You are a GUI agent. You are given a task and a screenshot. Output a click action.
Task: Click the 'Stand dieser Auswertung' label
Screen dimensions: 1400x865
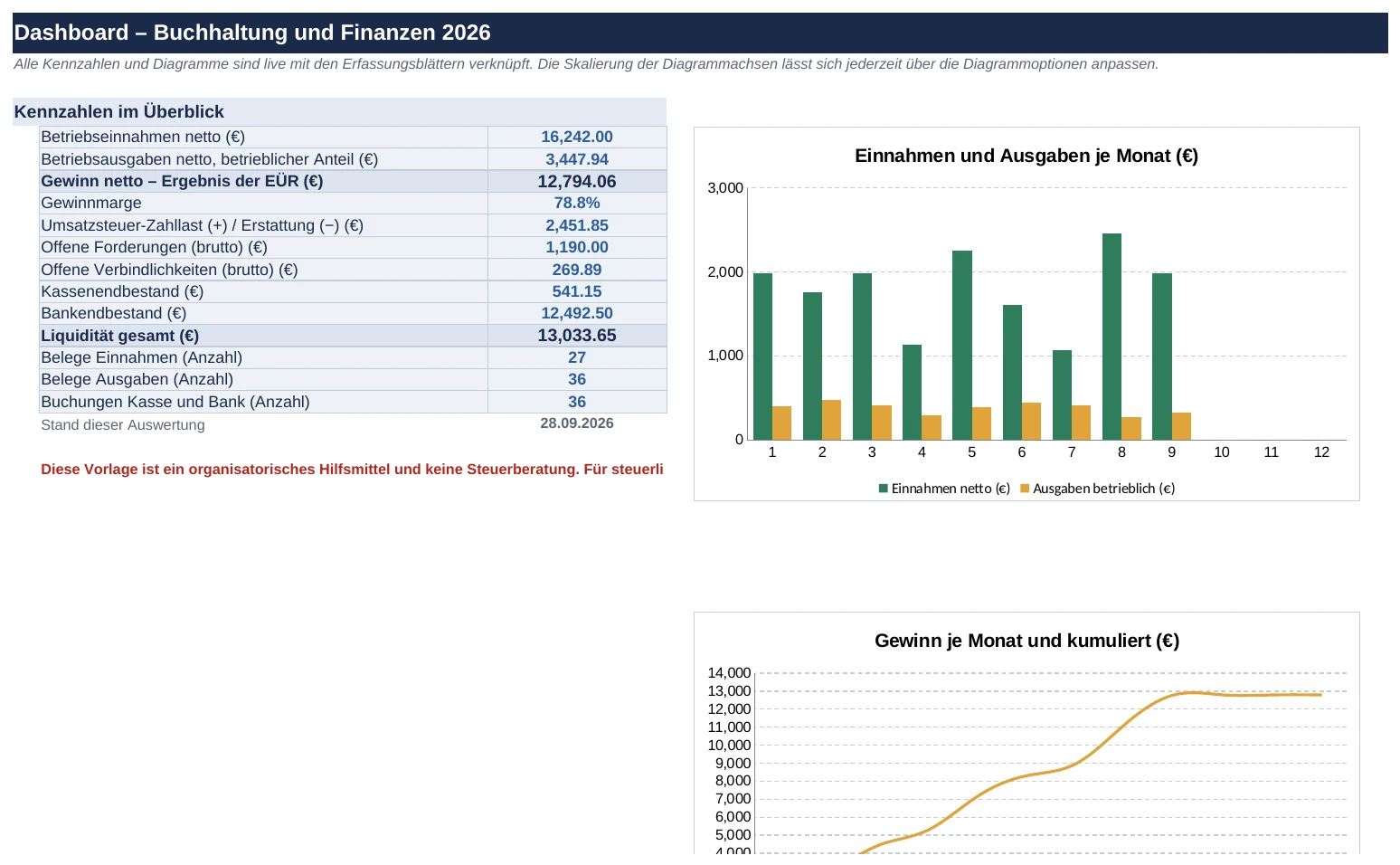[x=123, y=425]
